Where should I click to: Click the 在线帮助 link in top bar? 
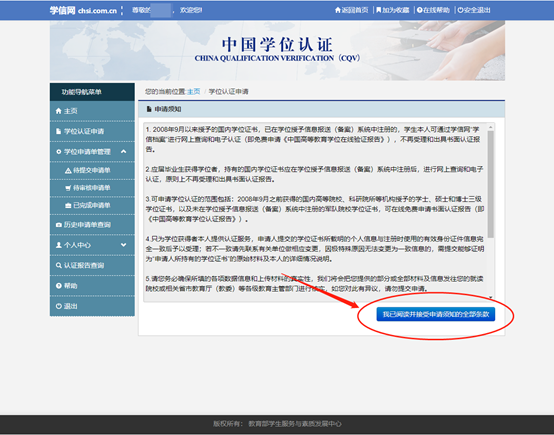tap(433, 10)
